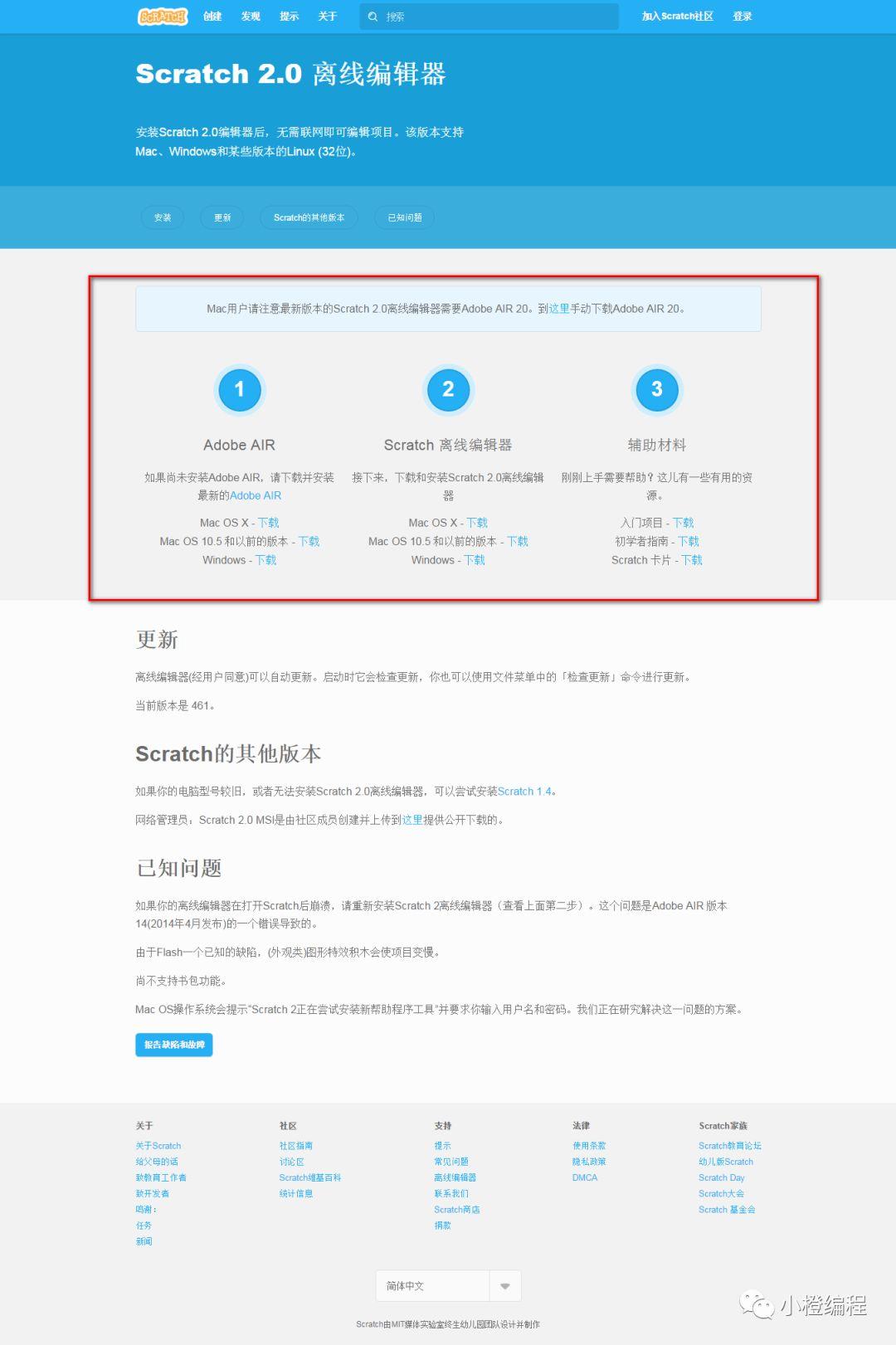Expand the 简体中文 language dropdown arrow
896x1345 pixels.
tap(504, 1286)
